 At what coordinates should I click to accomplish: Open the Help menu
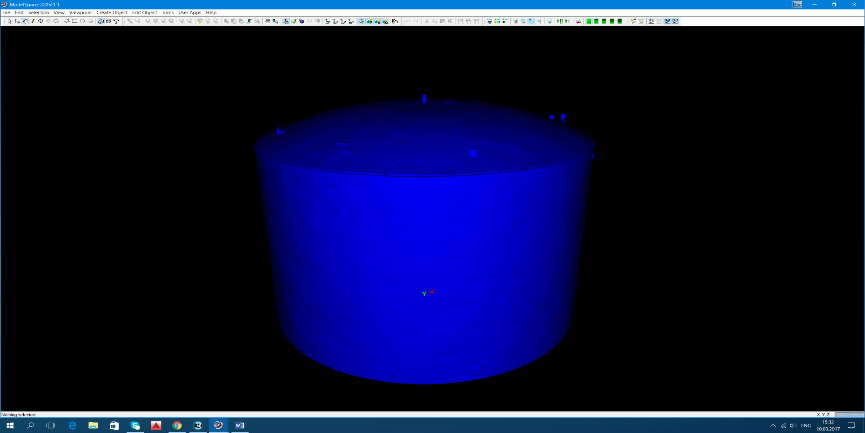[x=211, y=12]
